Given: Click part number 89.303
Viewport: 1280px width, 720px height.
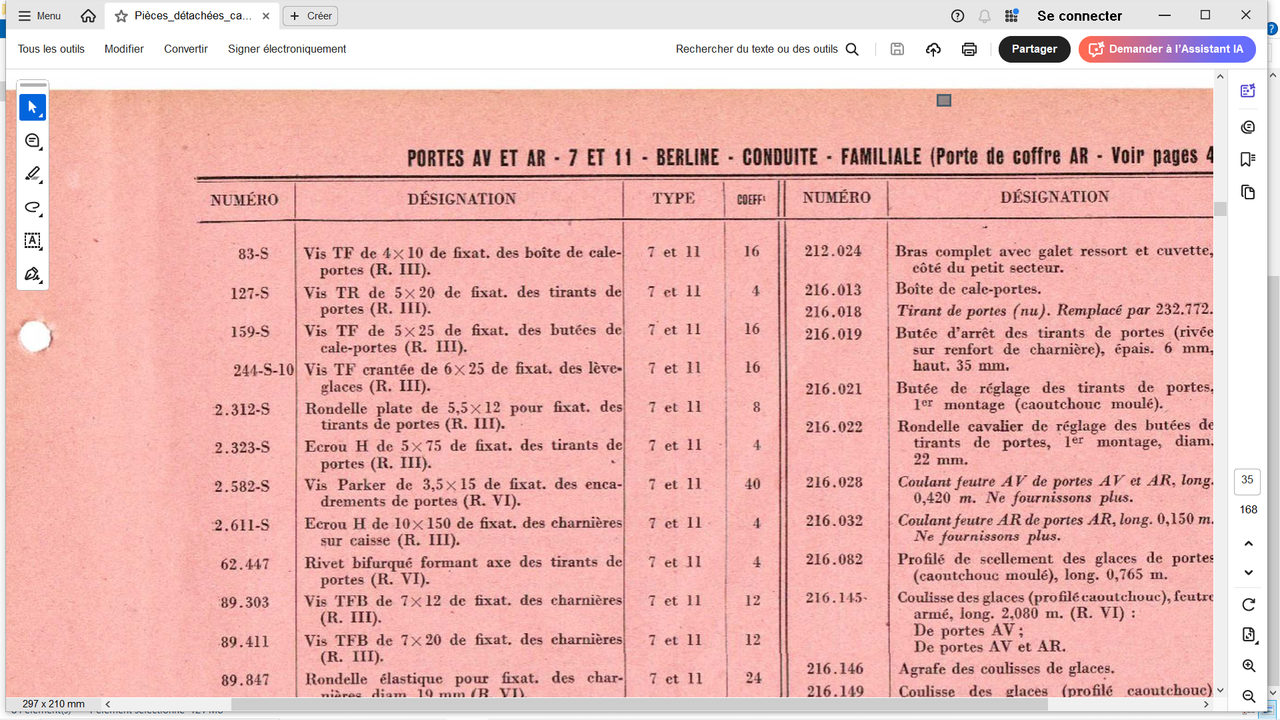Looking at the screenshot, I should coord(245,602).
